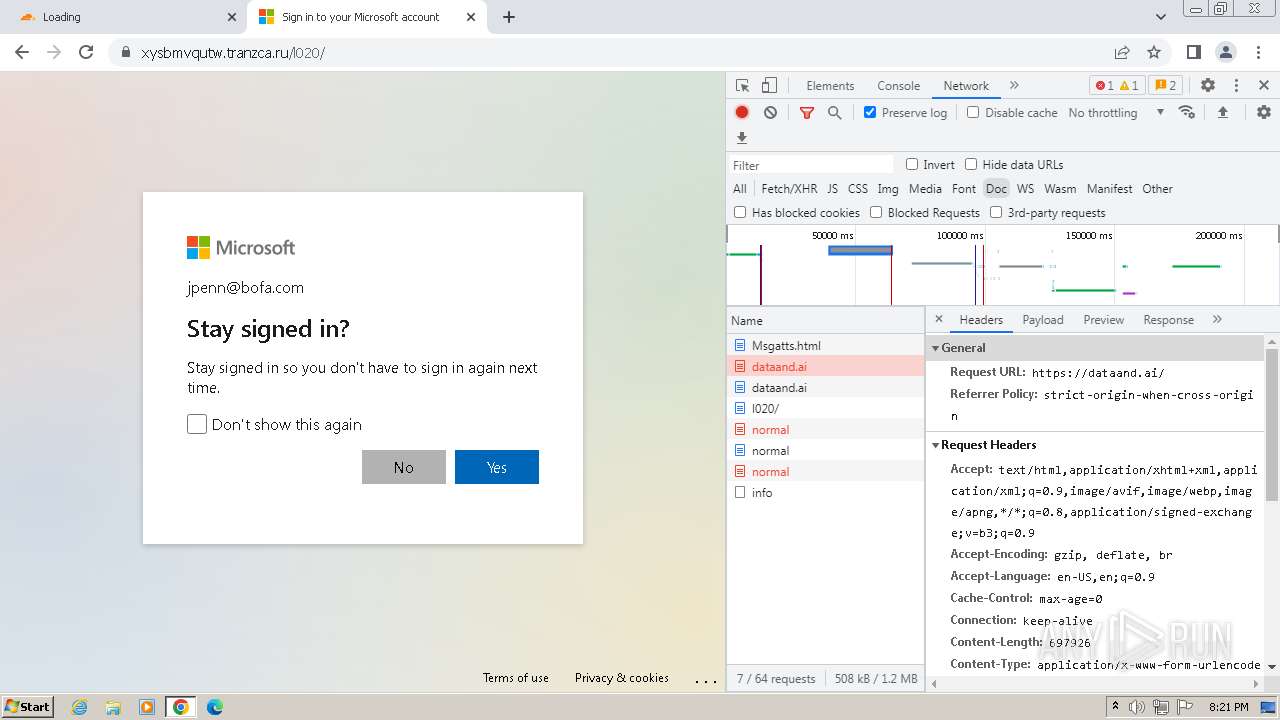
Task: Toggle the device toolbar icon
Action: tap(769, 86)
